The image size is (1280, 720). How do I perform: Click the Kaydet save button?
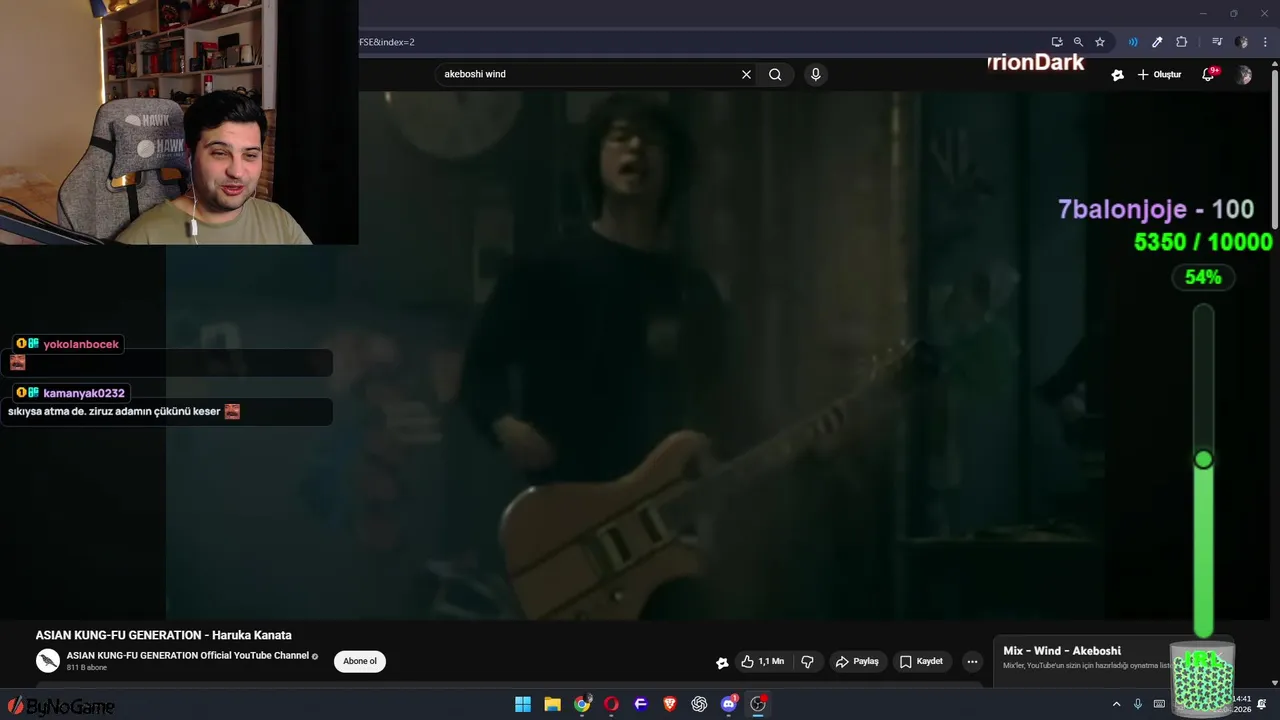tap(921, 661)
